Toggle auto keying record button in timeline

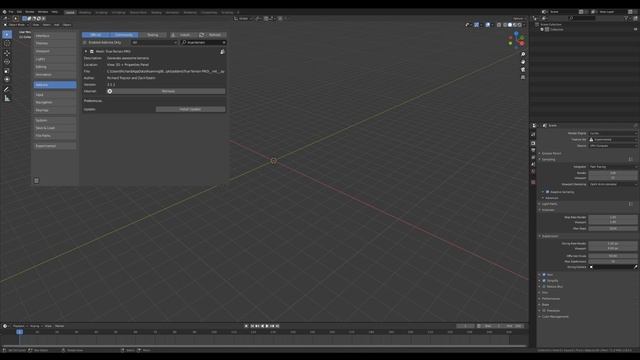point(246,326)
